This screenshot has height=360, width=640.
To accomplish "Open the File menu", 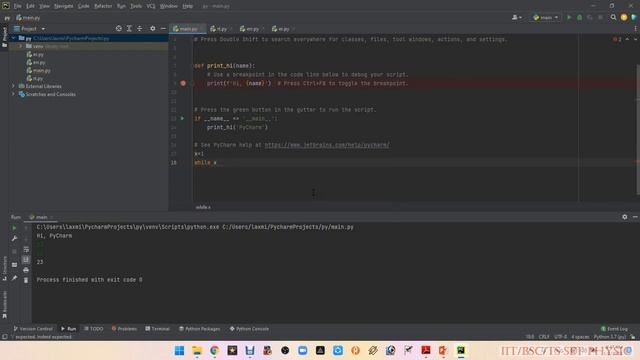I will [18, 6].
